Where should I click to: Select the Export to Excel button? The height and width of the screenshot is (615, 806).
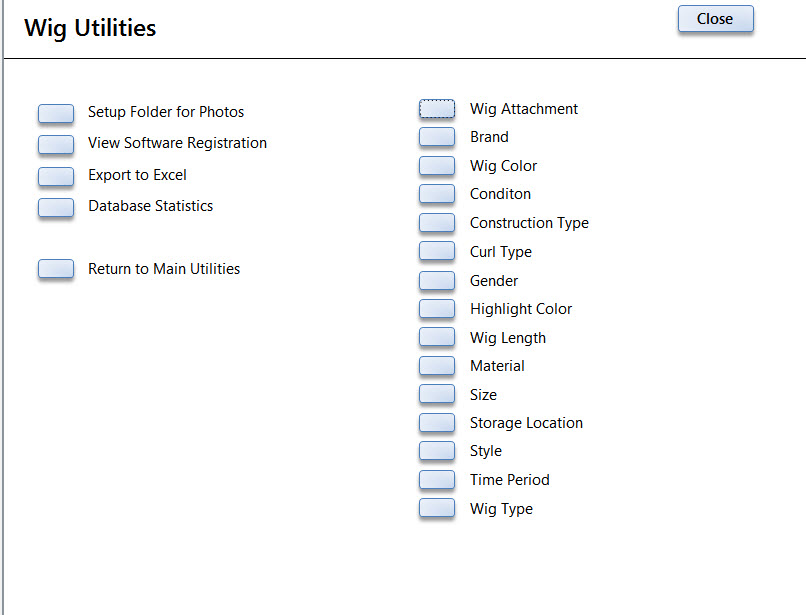coord(56,176)
